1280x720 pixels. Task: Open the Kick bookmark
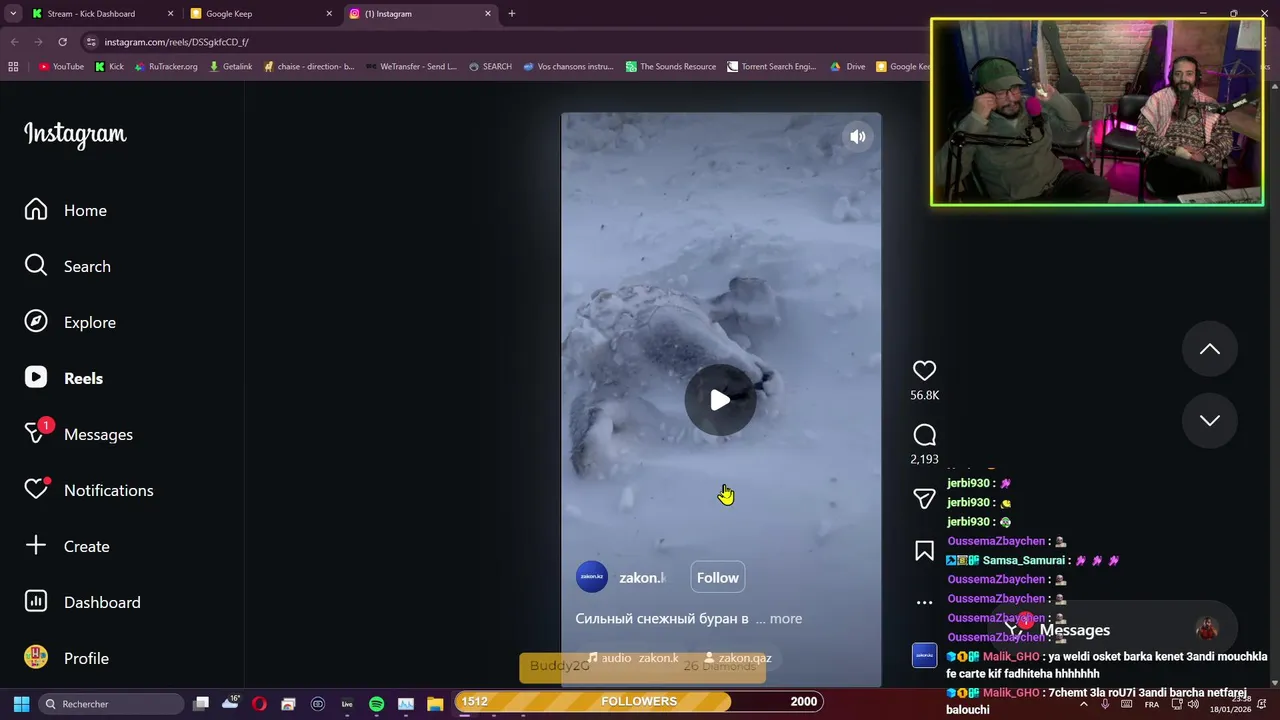tap(110, 67)
